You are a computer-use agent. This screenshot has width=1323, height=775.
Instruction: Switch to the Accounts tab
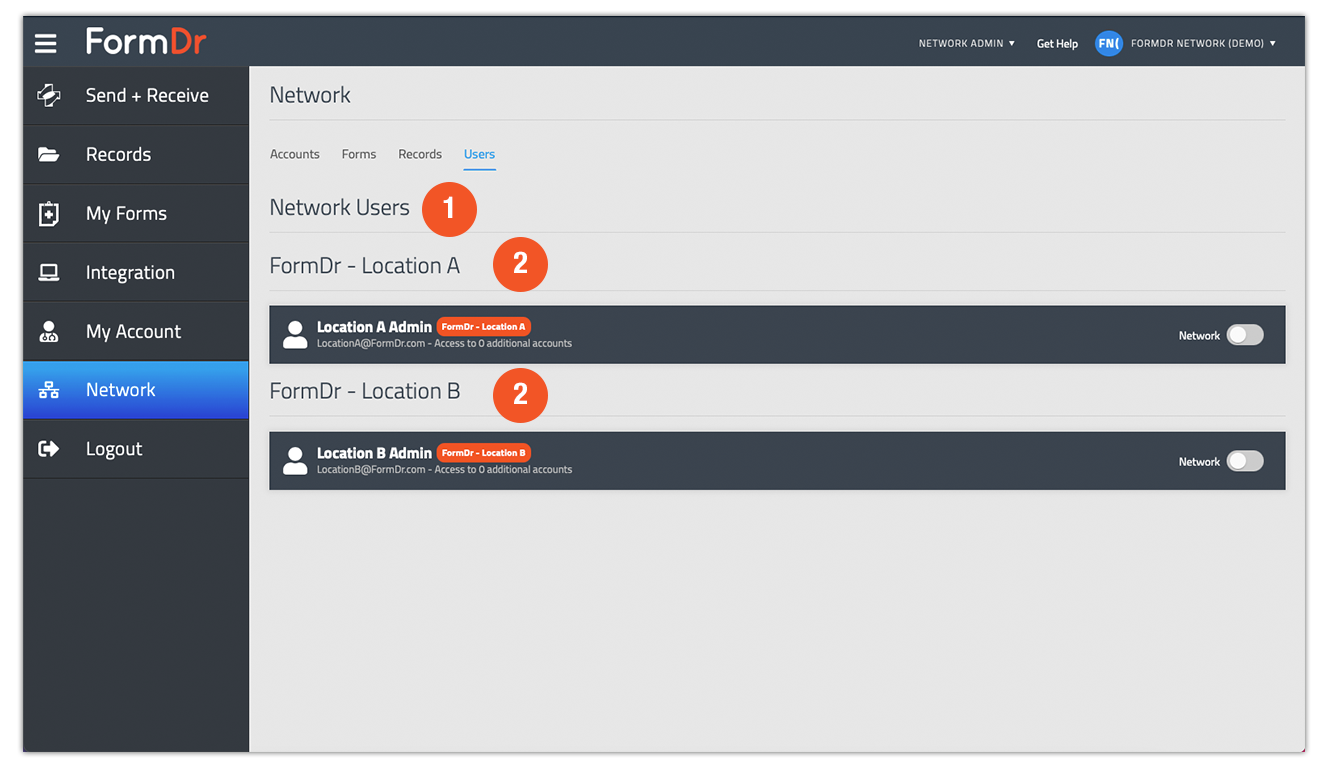295,154
